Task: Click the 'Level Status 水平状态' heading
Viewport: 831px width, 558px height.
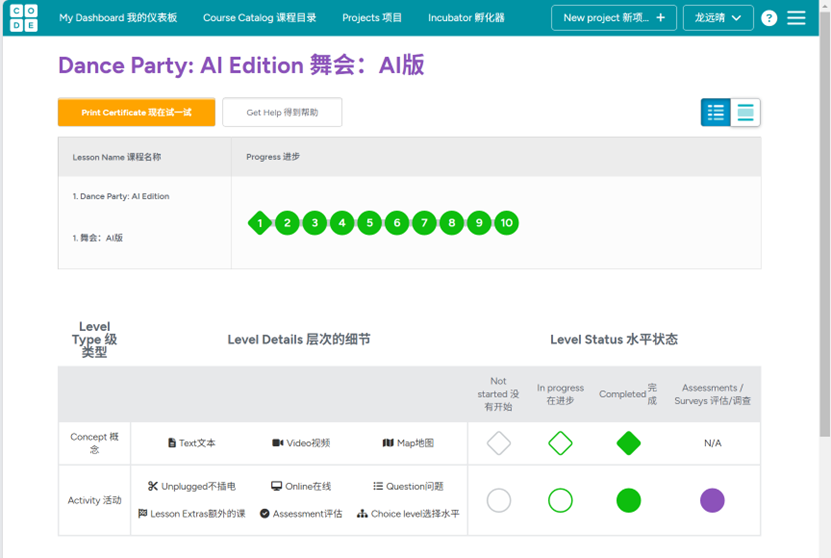Action: pos(614,339)
